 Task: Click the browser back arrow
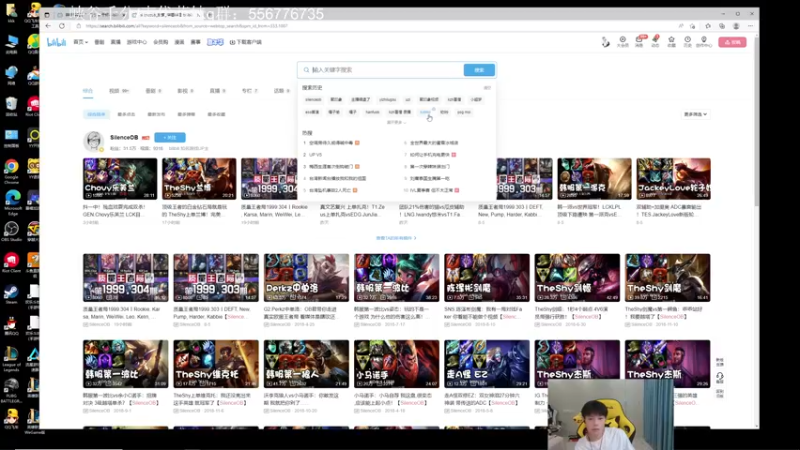tap(48, 26)
